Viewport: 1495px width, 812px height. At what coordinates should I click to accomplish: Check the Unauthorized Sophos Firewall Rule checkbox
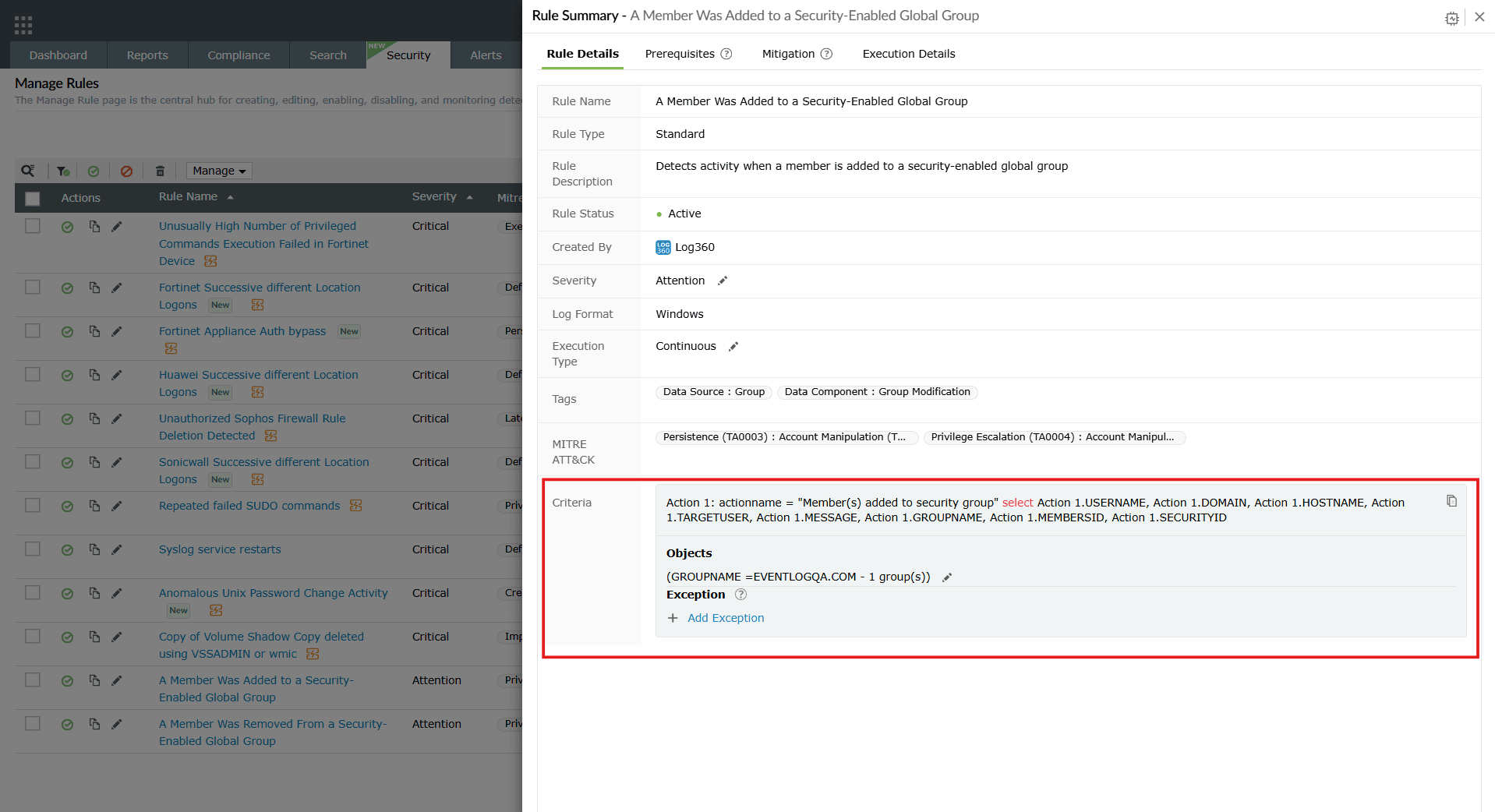click(33, 418)
